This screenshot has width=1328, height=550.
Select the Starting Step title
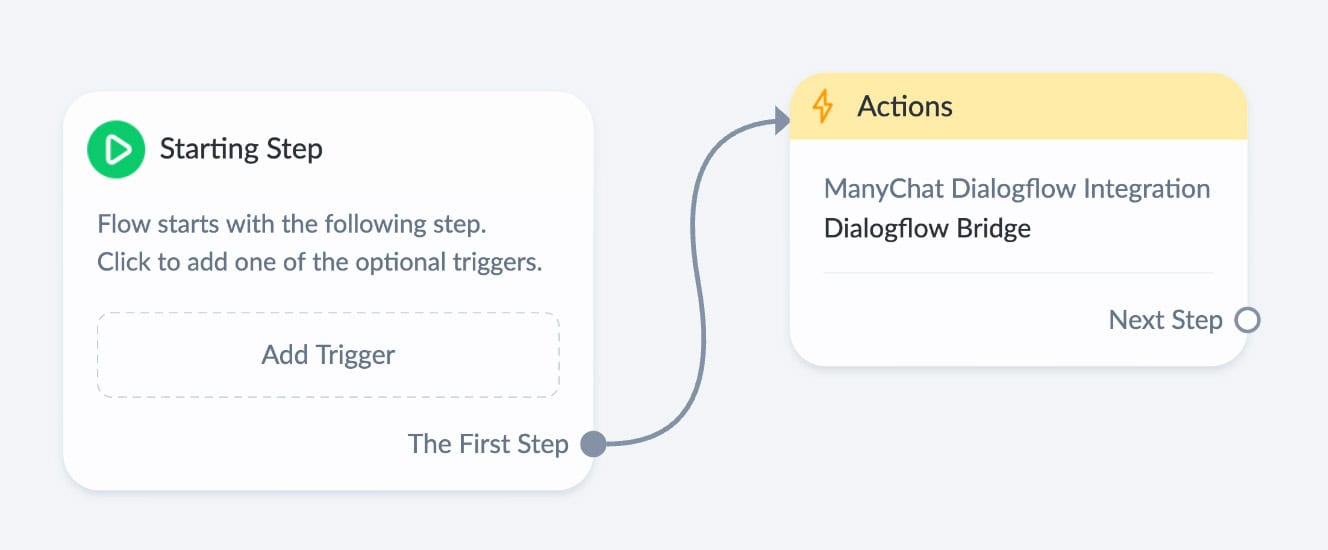pos(241,150)
